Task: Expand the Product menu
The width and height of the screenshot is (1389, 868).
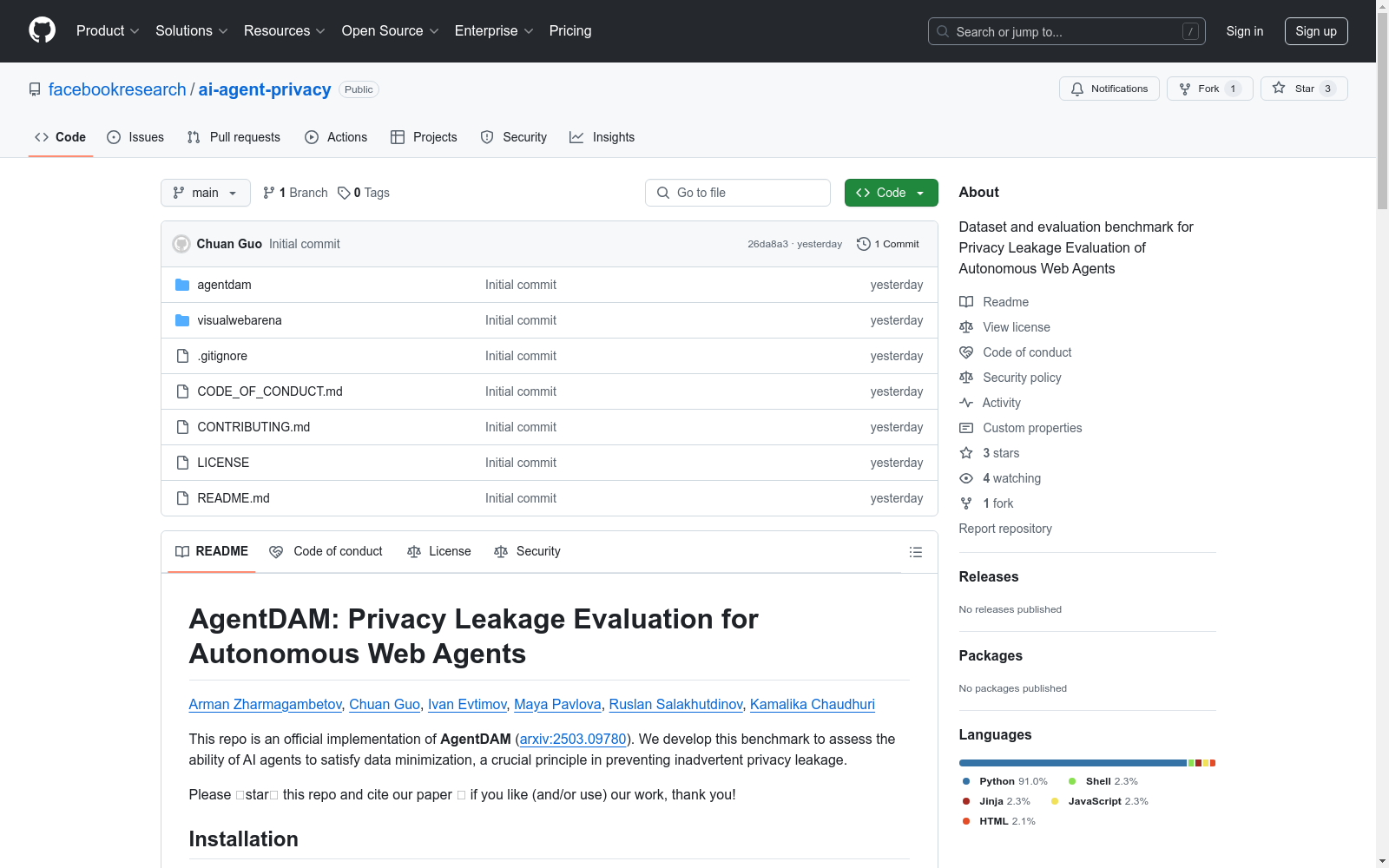Action: [x=108, y=30]
